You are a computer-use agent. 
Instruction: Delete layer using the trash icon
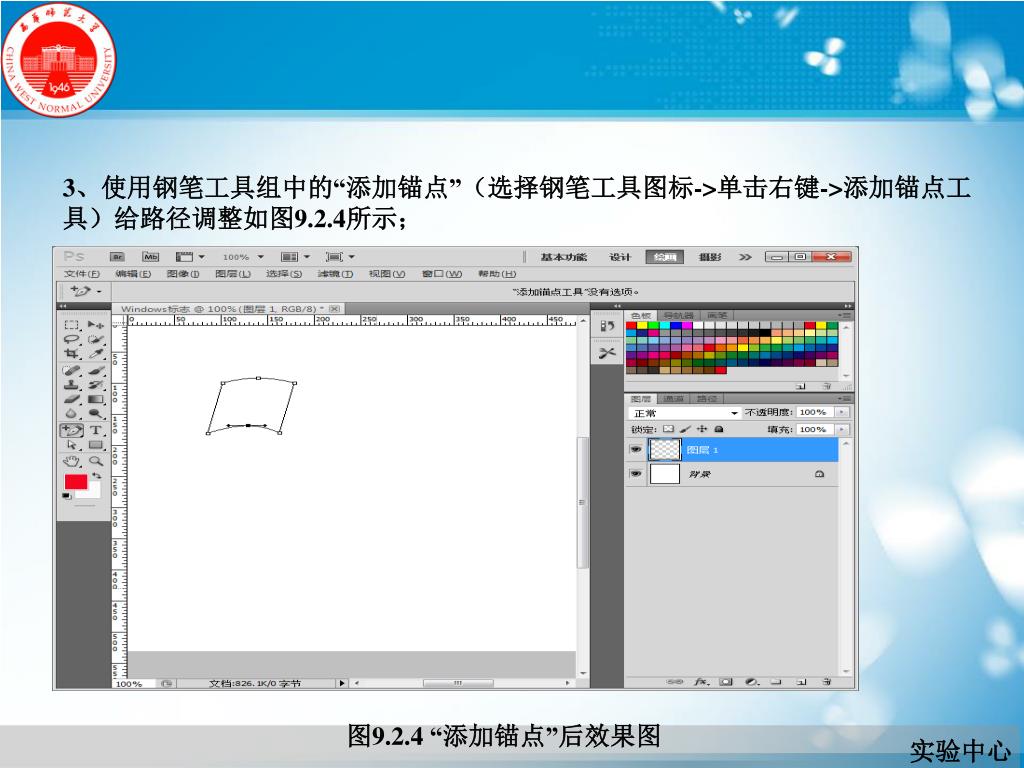pos(827,681)
